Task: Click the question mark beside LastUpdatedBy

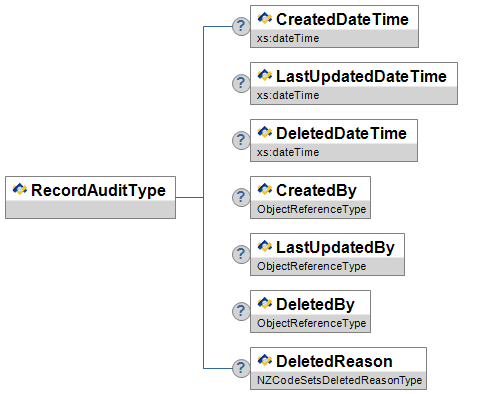Action: point(241,254)
